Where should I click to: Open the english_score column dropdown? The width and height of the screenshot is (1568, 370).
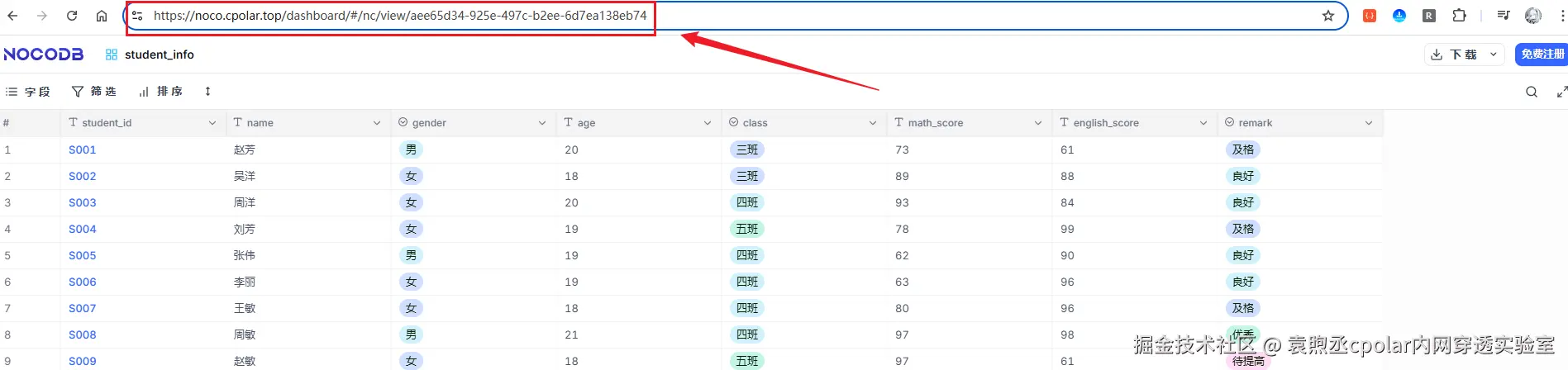(x=1203, y=123)
